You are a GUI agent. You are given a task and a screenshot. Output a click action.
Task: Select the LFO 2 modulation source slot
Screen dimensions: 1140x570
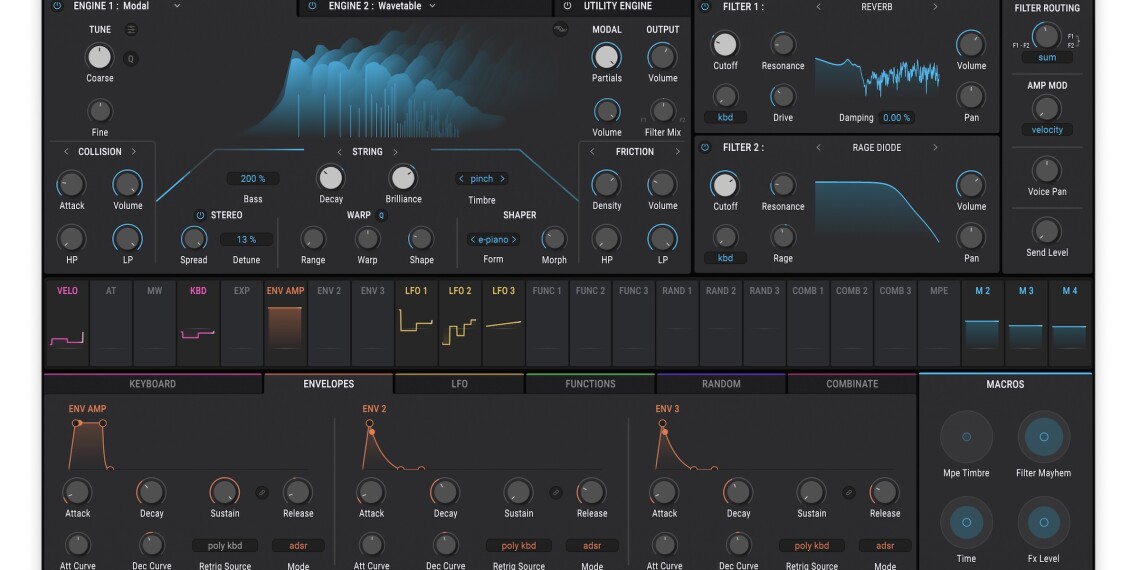point(460,322)
